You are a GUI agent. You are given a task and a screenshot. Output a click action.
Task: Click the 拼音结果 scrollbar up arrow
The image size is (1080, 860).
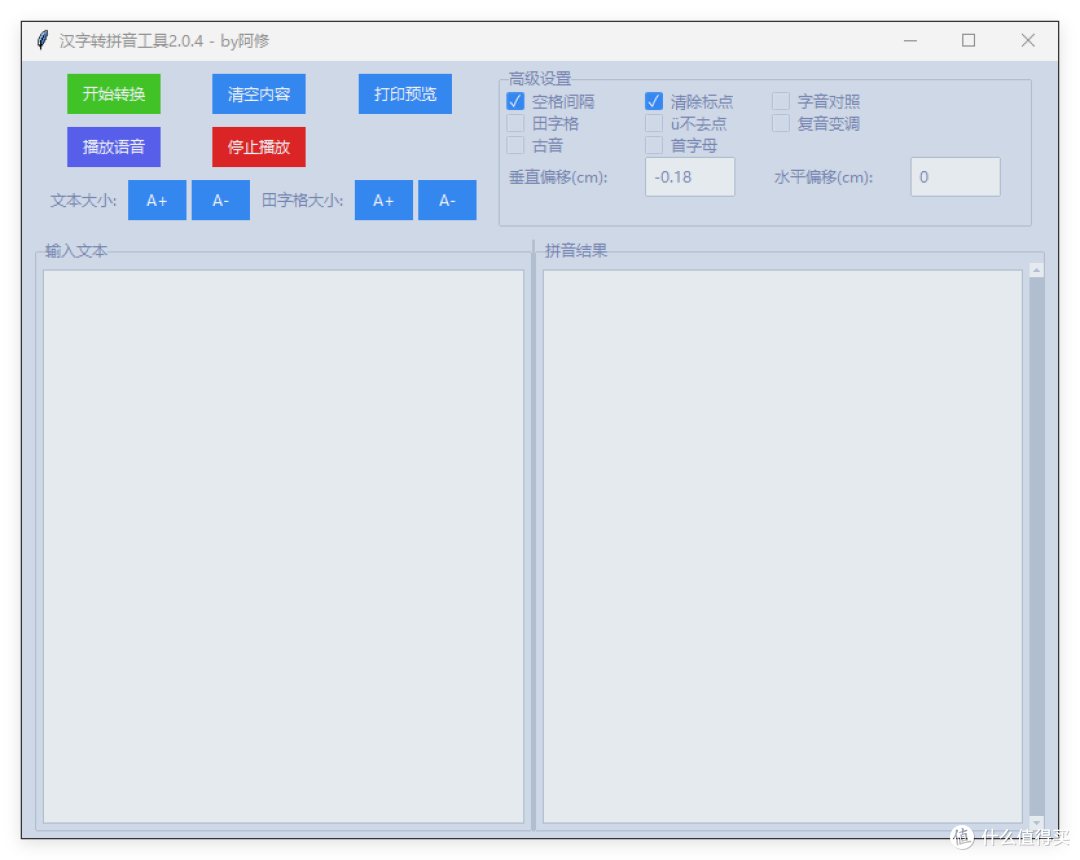pyautogui.click(x=1037, y=271)
